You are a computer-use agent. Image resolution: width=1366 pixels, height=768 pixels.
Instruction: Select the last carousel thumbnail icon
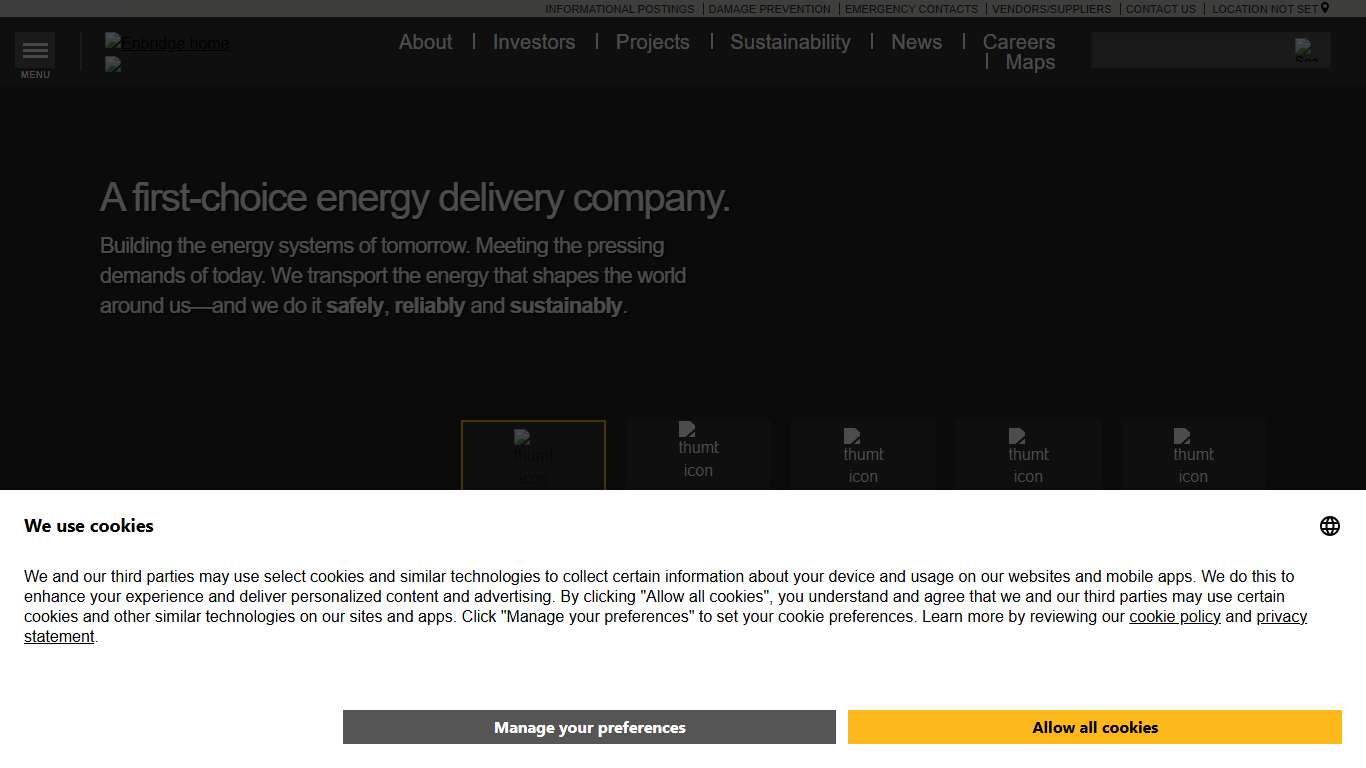tap(1193, 455)
